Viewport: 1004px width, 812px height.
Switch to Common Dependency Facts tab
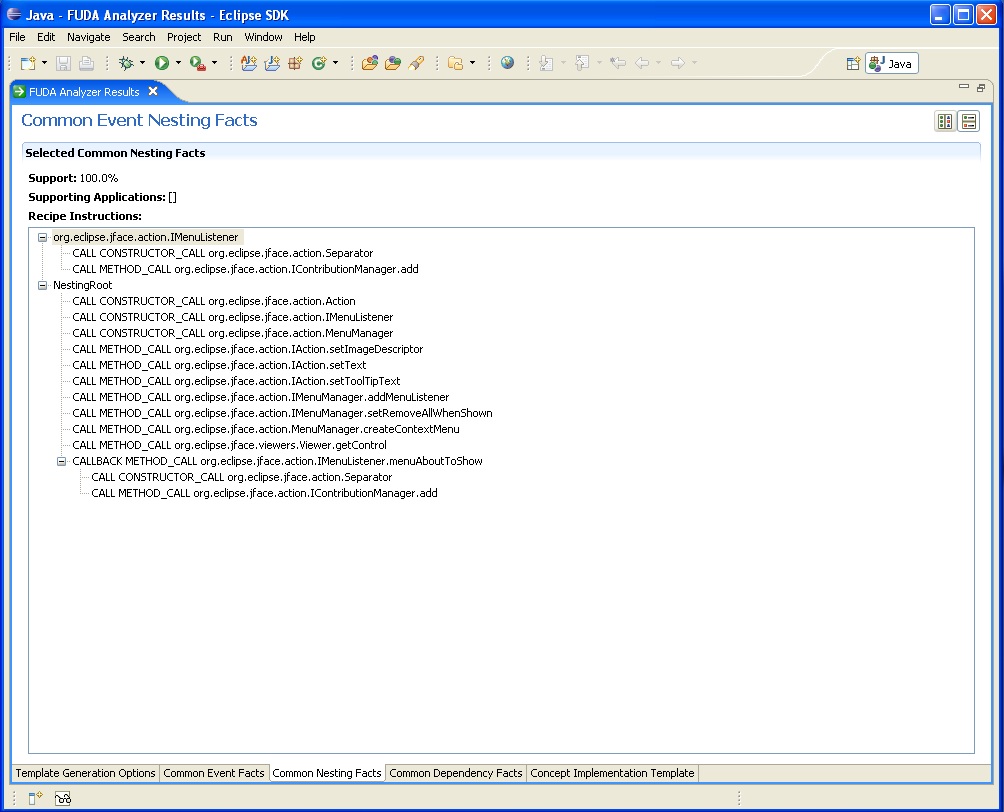pos(455,773)
